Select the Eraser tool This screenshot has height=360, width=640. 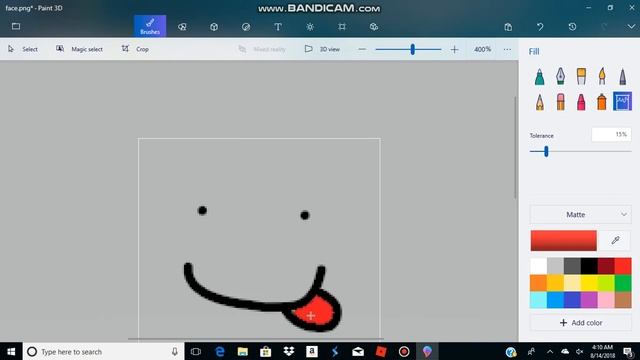click(x=560, y=102)
